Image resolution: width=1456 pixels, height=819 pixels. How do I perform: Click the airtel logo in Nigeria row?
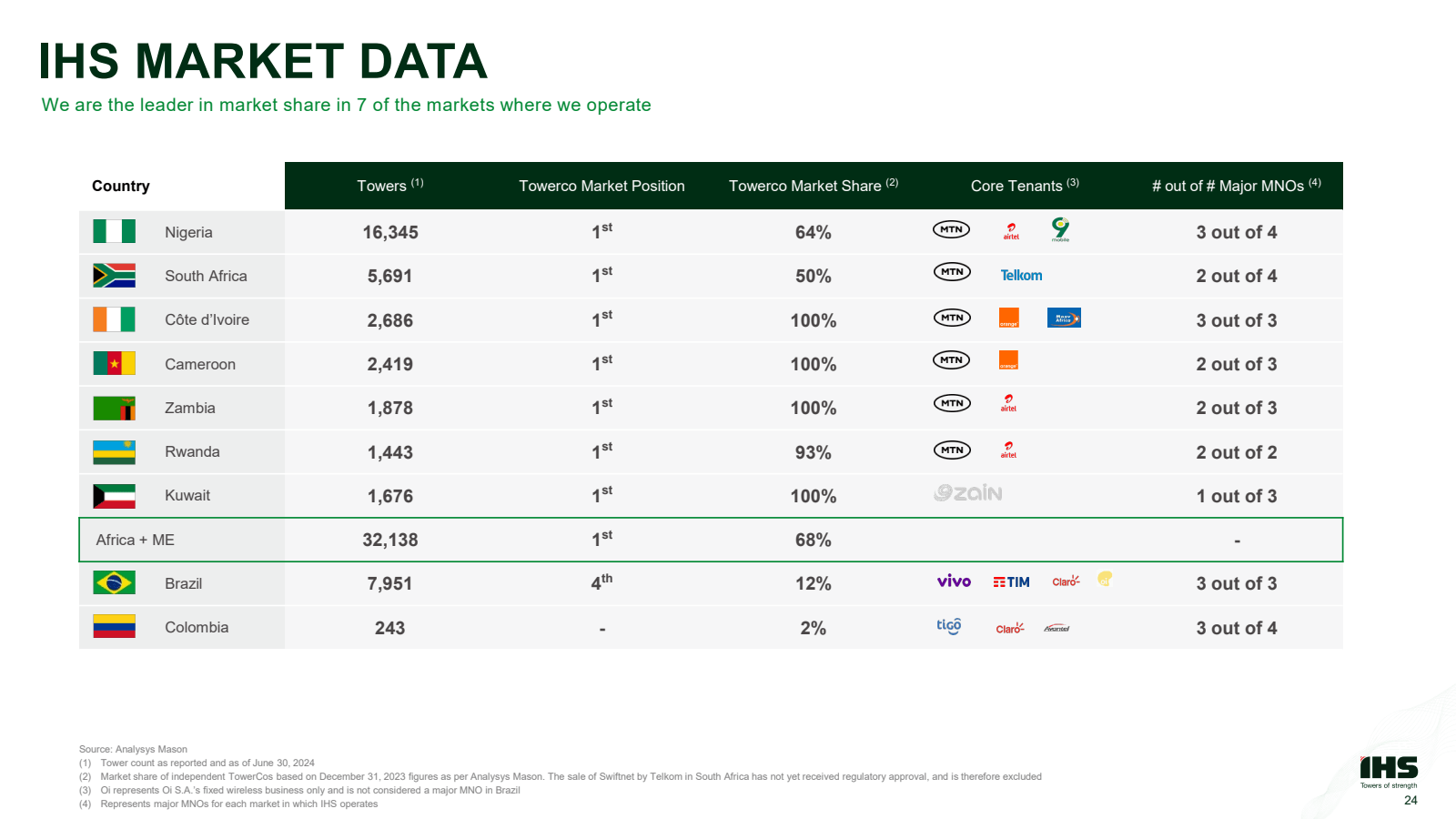1011,231
